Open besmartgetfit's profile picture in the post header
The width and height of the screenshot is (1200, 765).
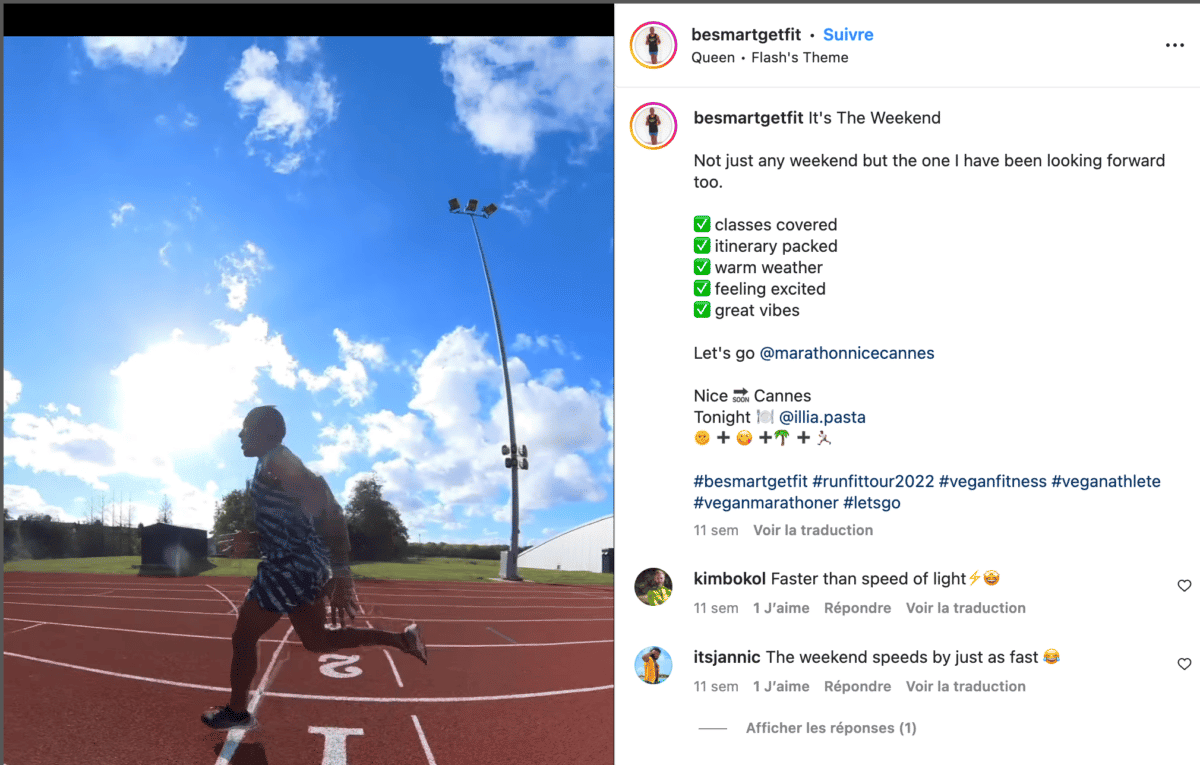coord(653,45)
